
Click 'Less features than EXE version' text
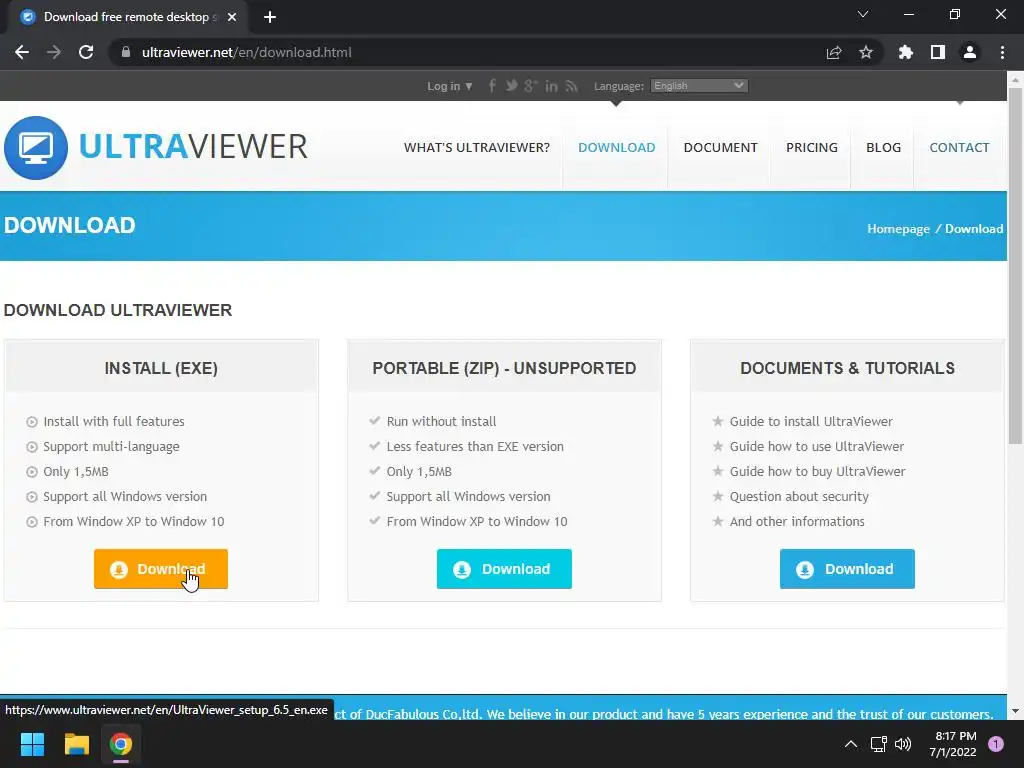point(475,447)
